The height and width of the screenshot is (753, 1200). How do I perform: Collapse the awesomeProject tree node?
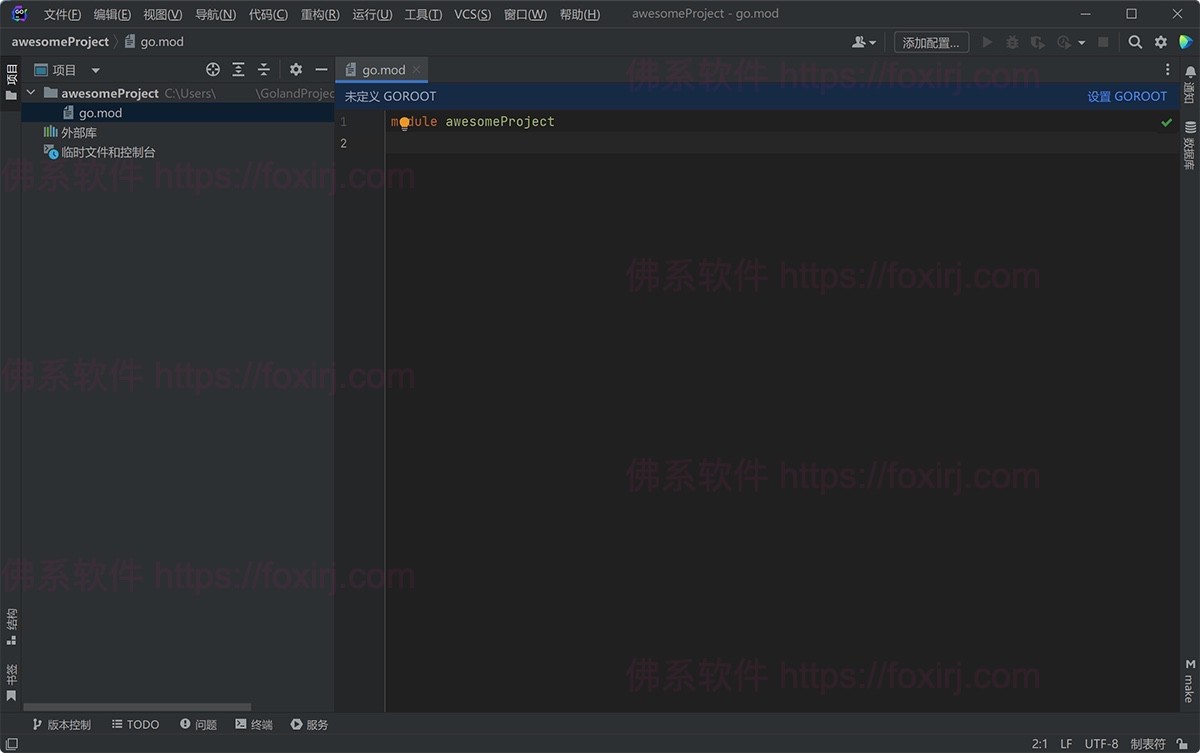tap(31, 92)
